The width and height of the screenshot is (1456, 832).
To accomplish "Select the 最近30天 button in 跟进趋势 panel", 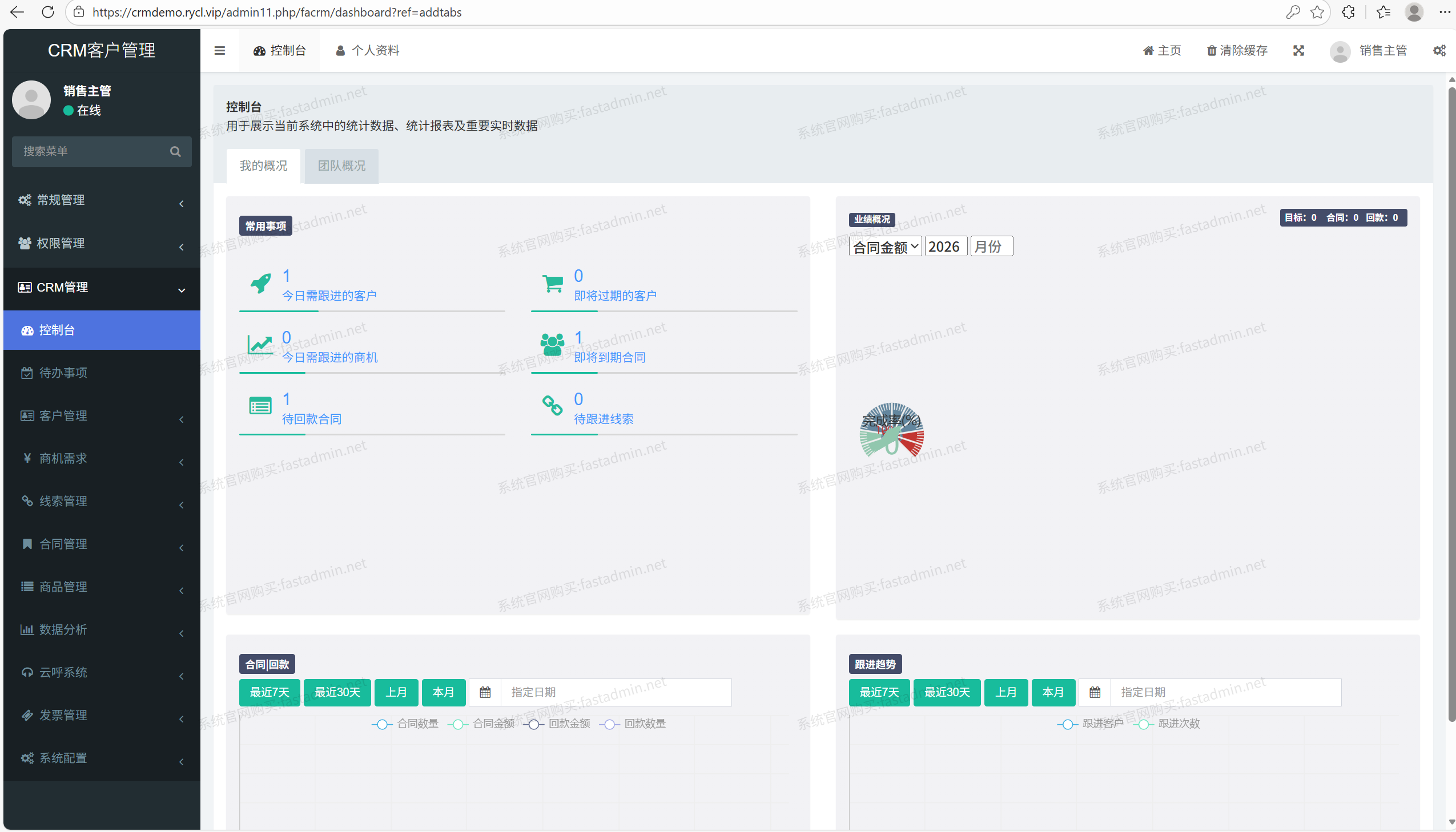I will (946, 692).
